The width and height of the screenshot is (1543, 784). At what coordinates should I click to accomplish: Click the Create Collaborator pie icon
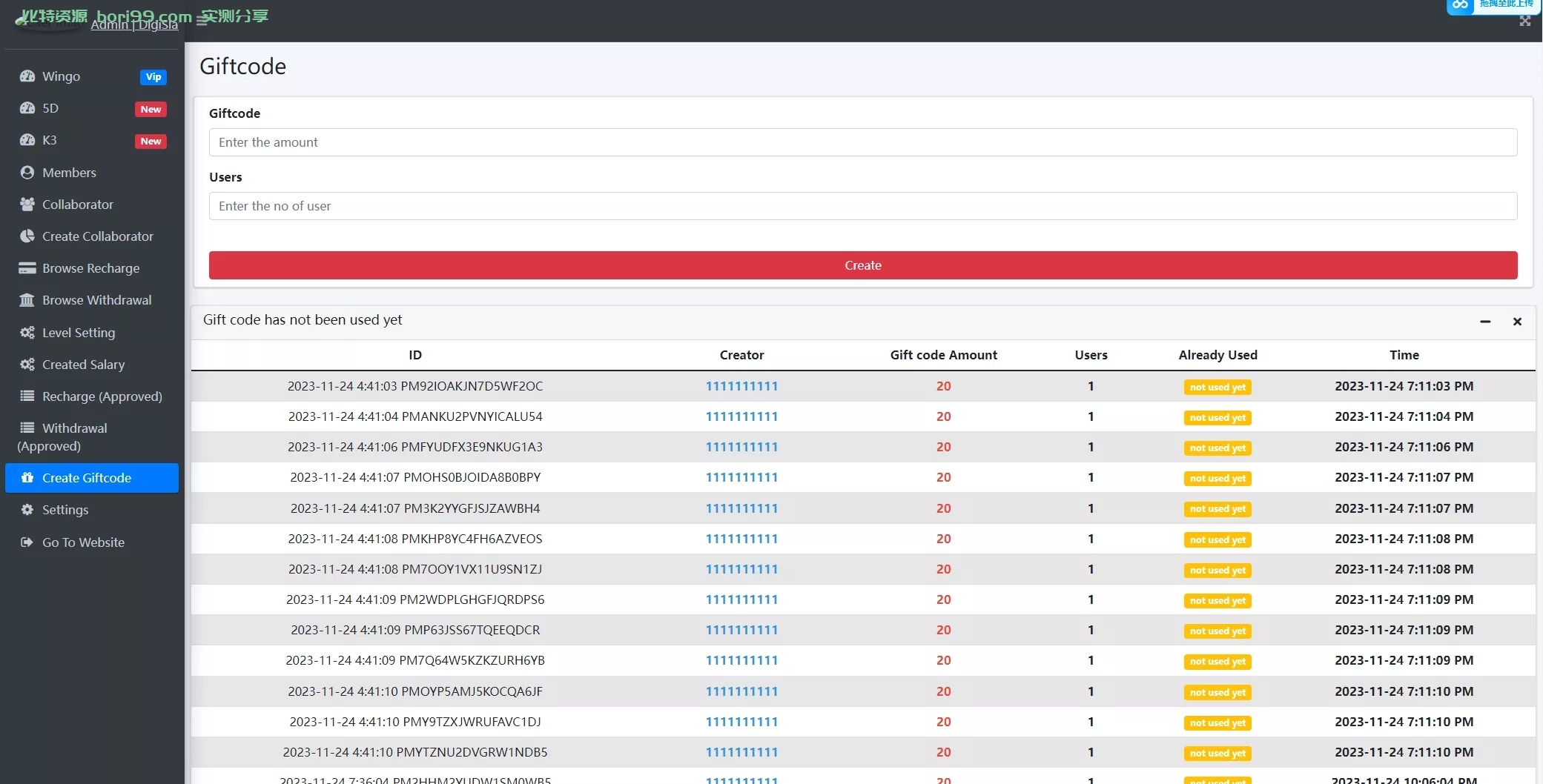coord(27,236)
